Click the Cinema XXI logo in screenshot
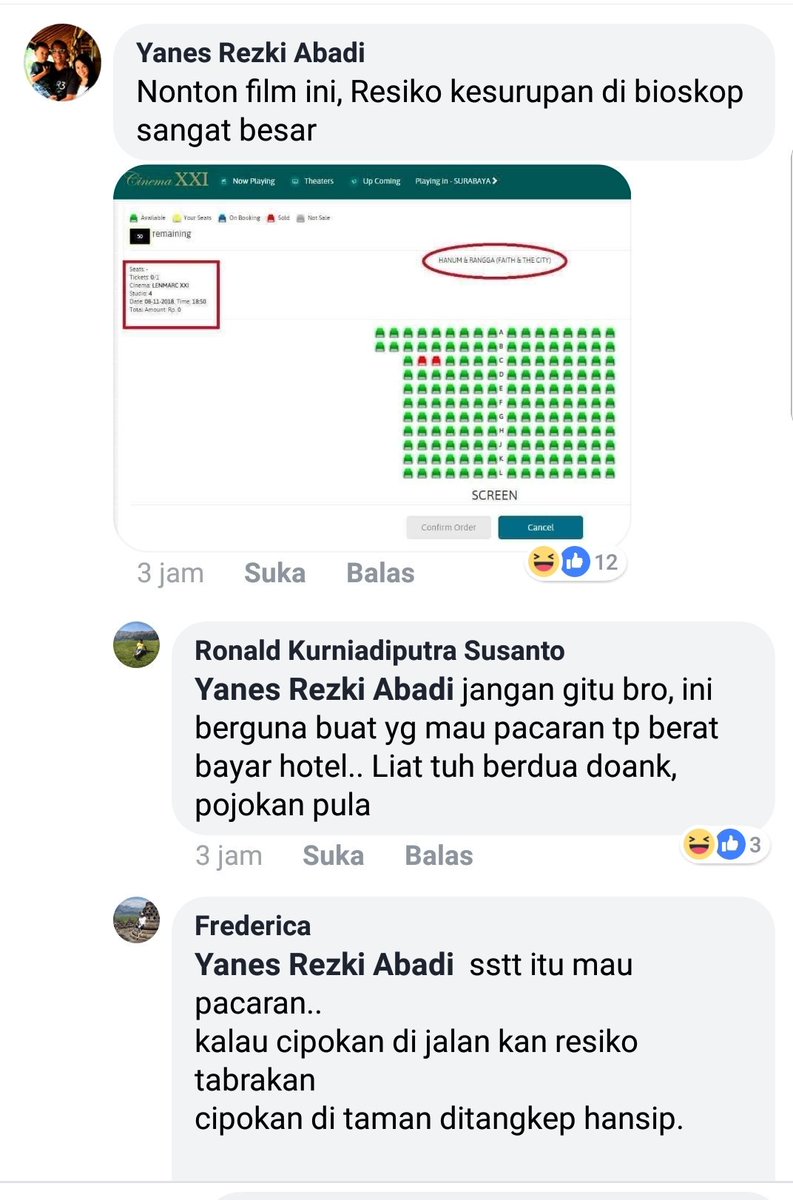Screen dimensions: 793x1200 click(166, 181)
